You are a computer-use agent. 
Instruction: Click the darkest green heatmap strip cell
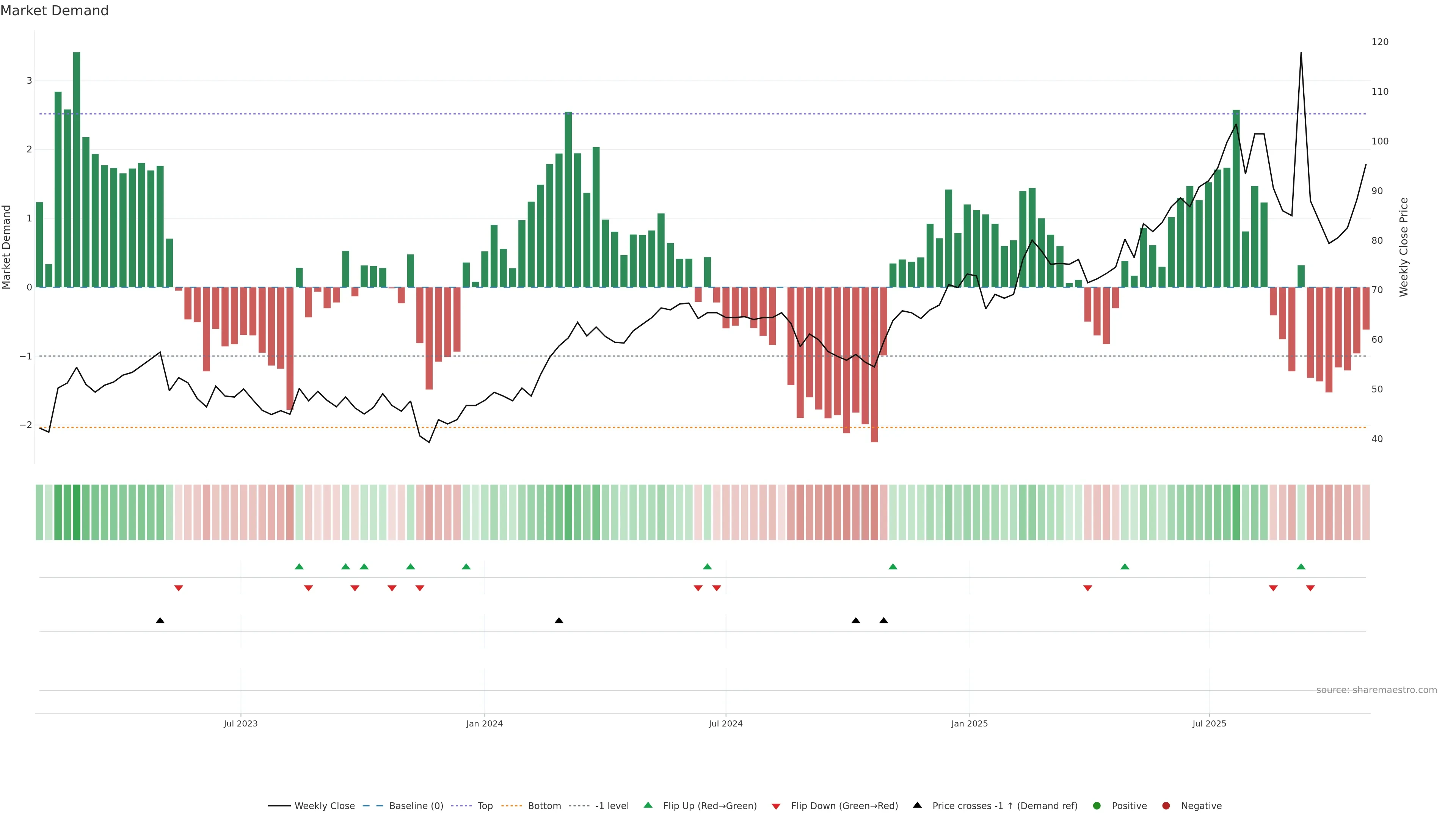pos(76,512)
